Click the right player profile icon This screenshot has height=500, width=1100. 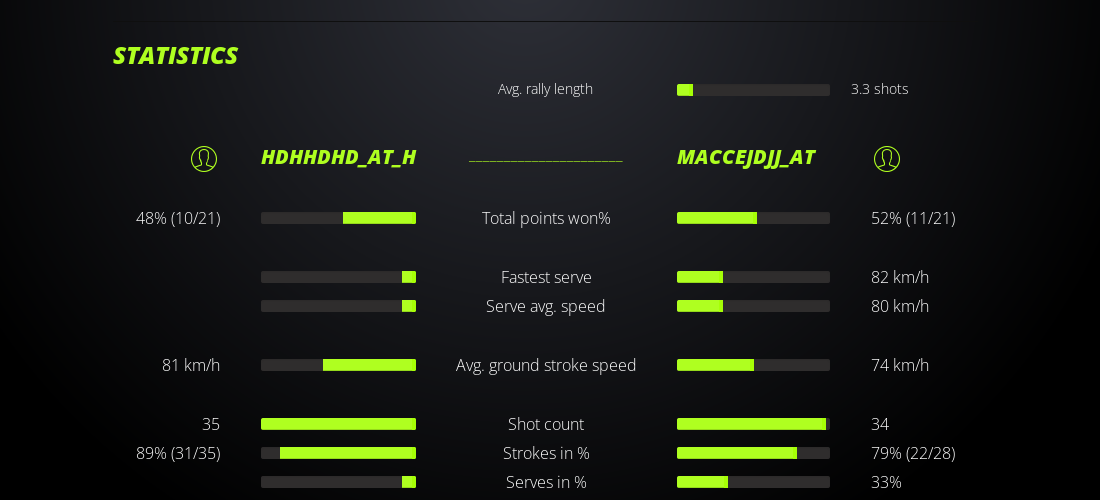(887, 159)
